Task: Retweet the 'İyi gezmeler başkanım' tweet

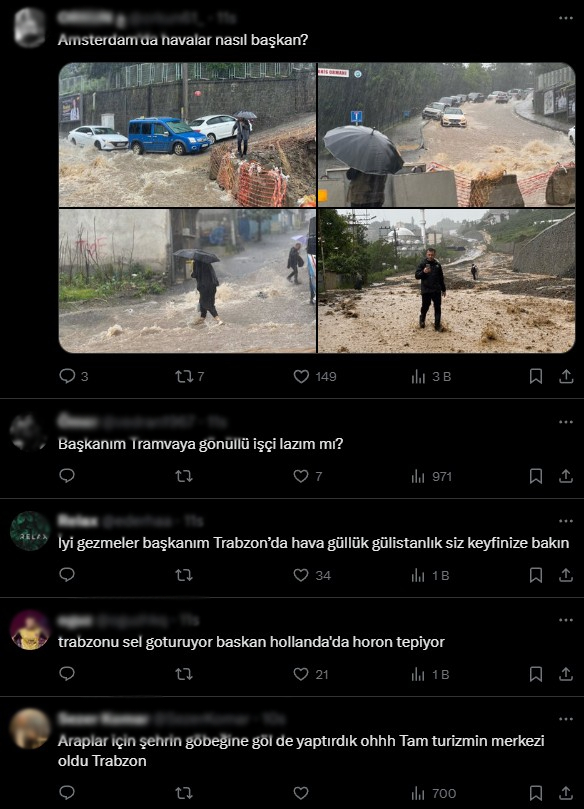Action: coord(184,575)
